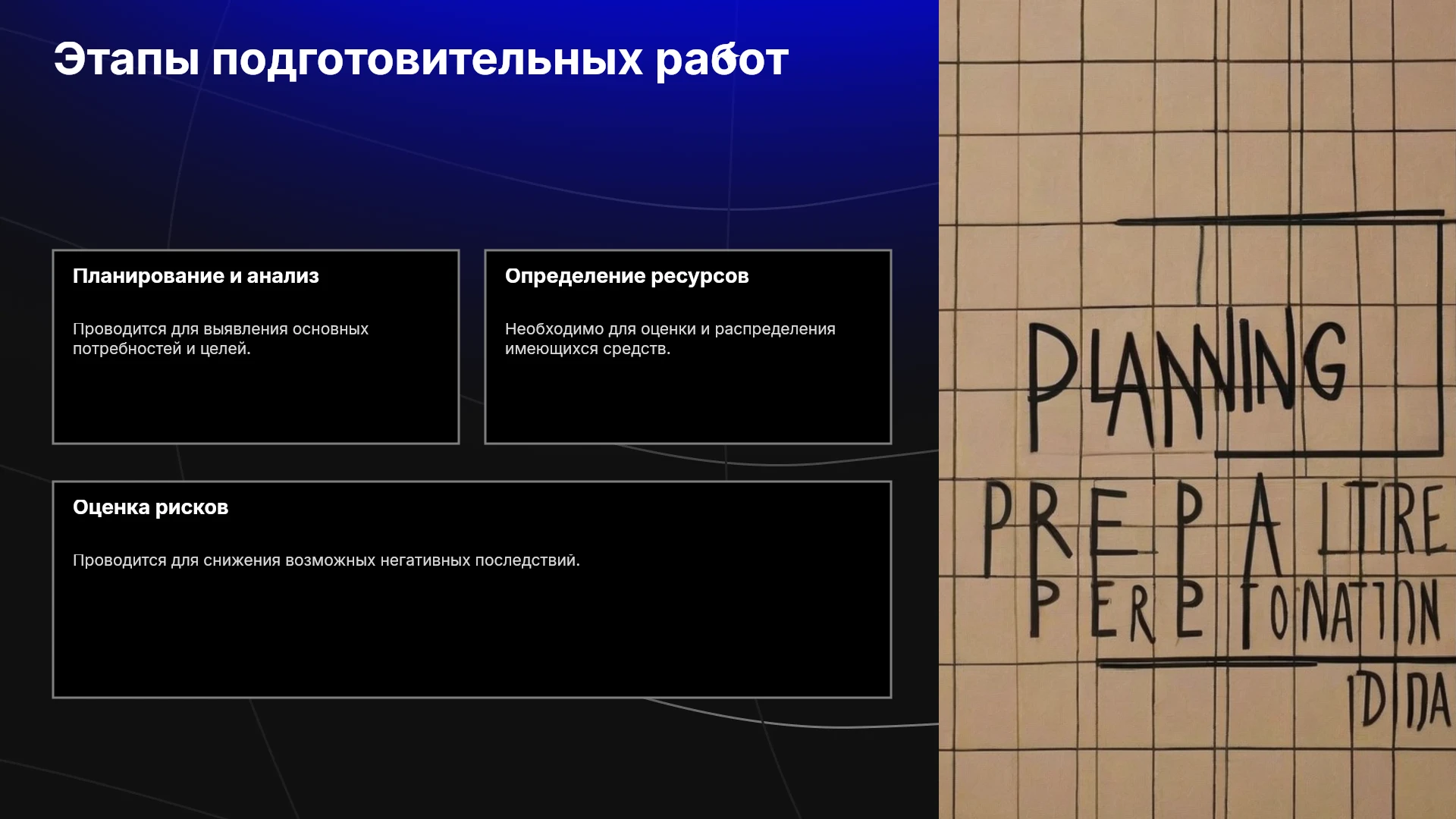Click the slide title "Этапы подготовительных работ"
Viewport: 1456px width, 819px height.
421,59
